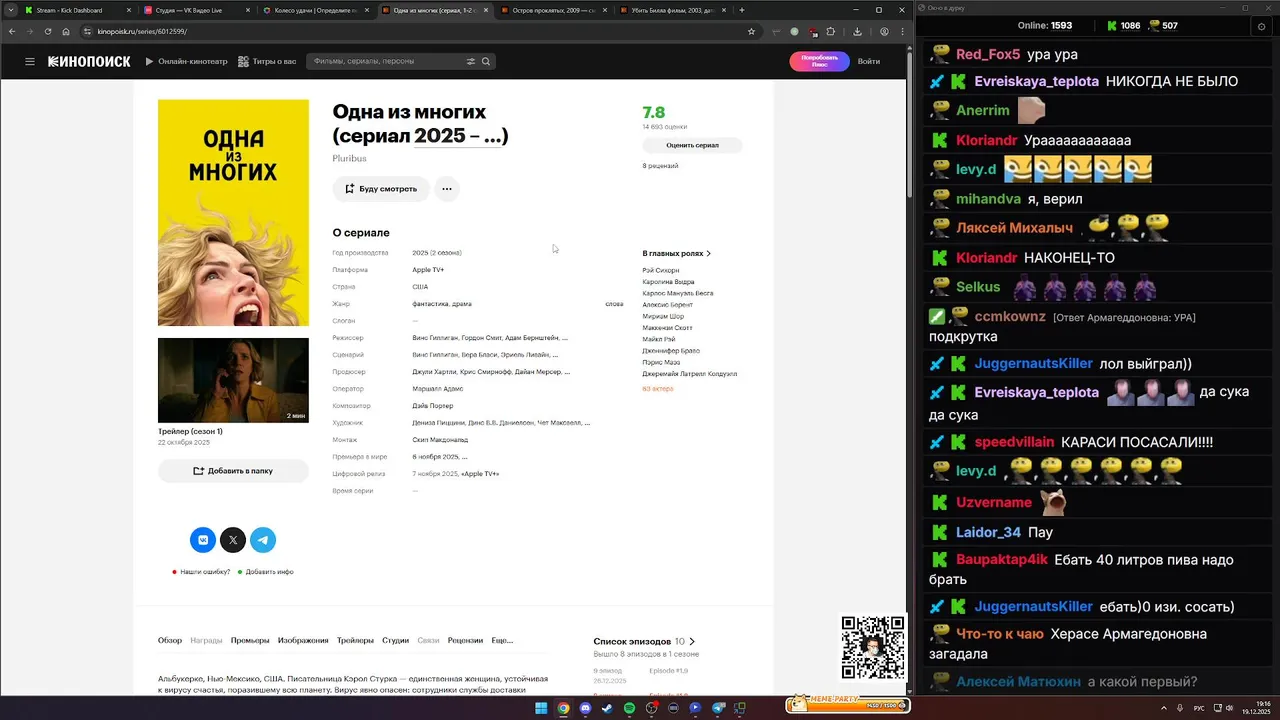Viewport: 1280px width, 720px height.
Task: Click Буду смотреть button
Action: 381,189
